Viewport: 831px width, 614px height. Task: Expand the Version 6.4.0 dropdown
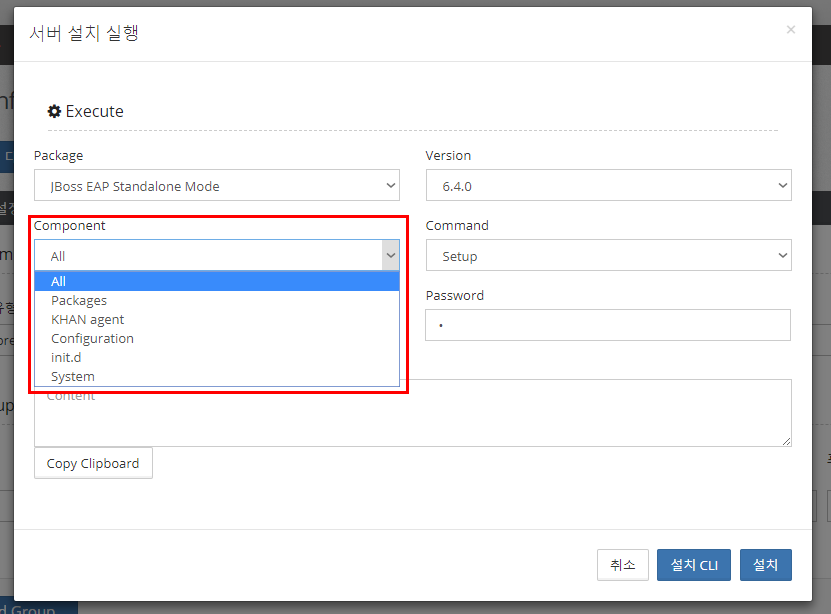pos(608,186)
